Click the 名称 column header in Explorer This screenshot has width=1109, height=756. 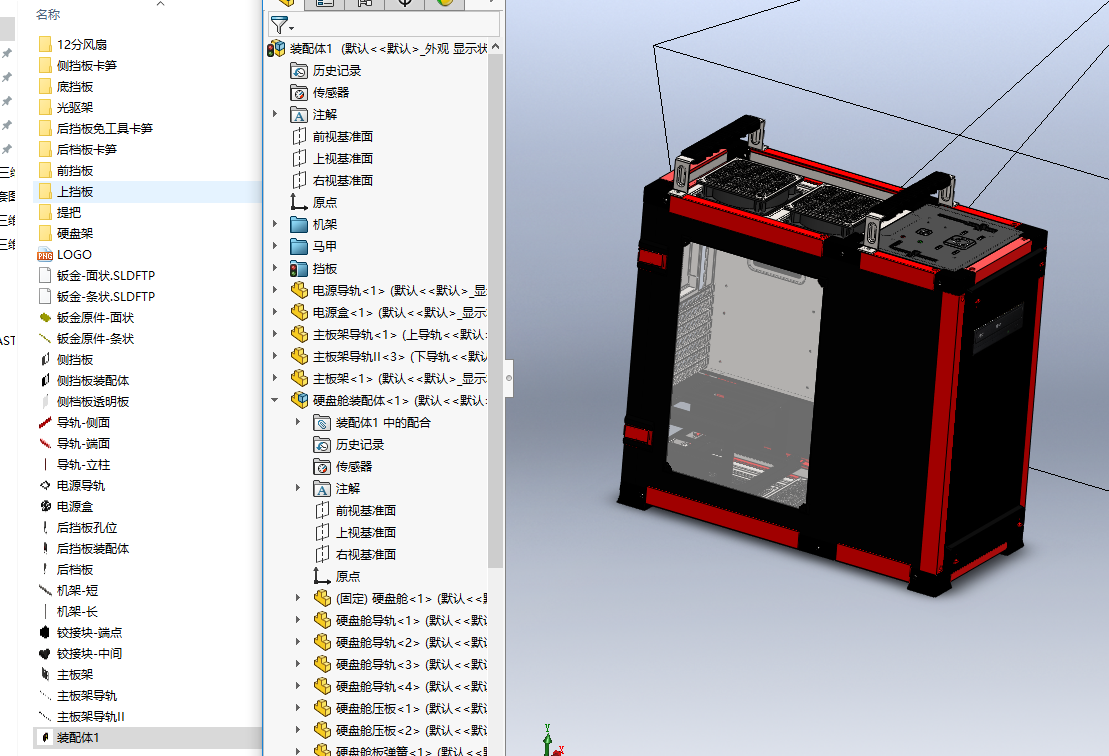(48, 14)
